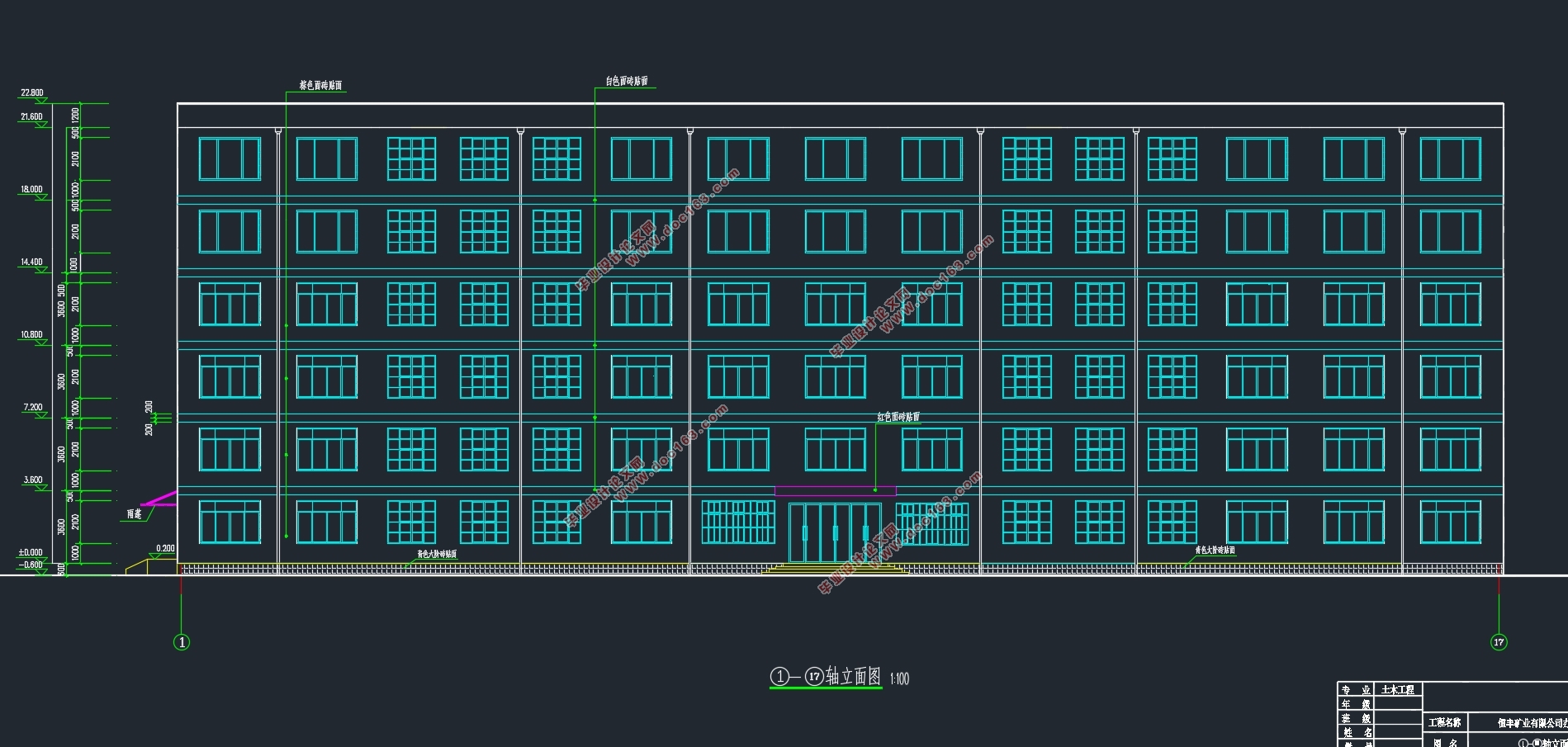The height and width of the screenshot is (747, 1568).
Task: Click the 轴立面图 drawing title
Action: coord(854,677)
